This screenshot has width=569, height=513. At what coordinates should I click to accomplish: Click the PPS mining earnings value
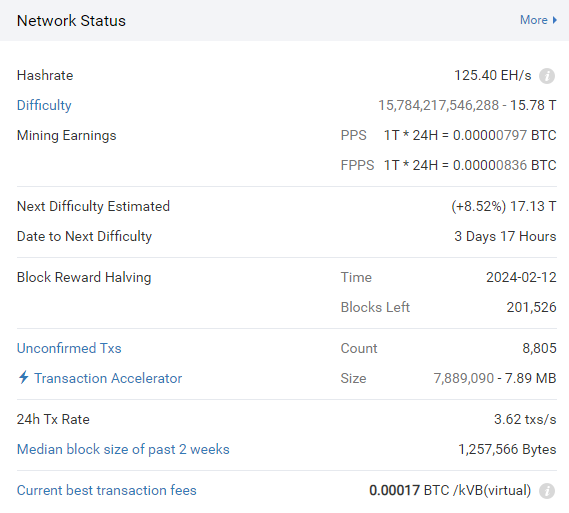pyautogui.click(x=470, y=135)
